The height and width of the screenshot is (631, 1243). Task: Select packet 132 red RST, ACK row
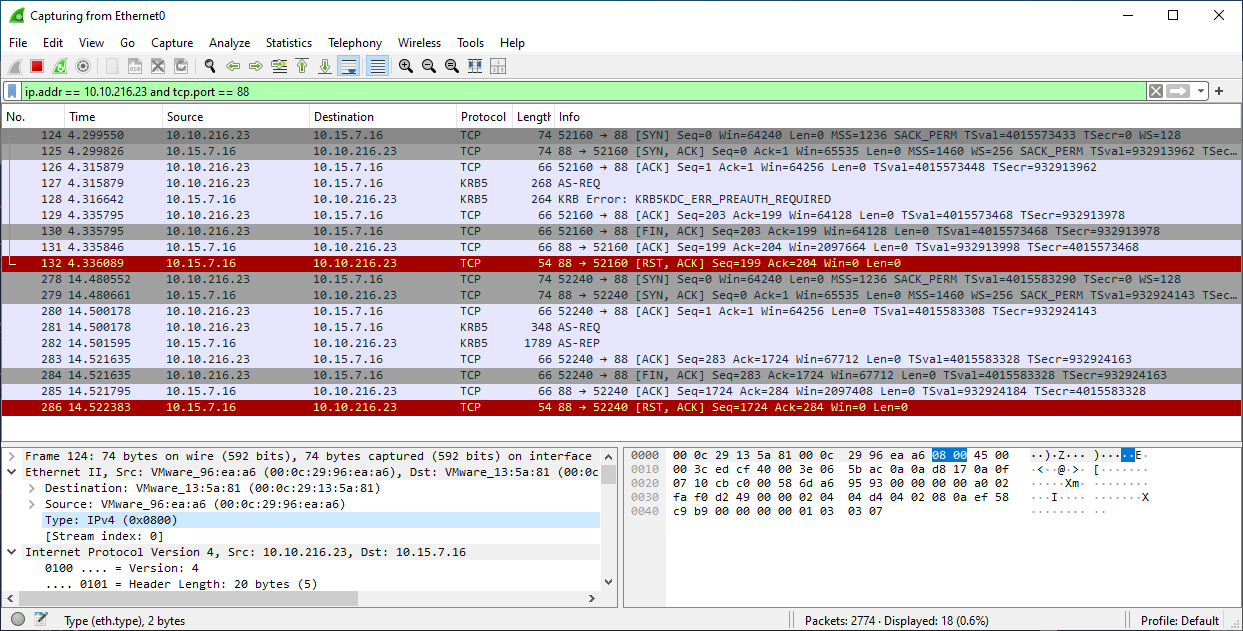click(621, 263)
